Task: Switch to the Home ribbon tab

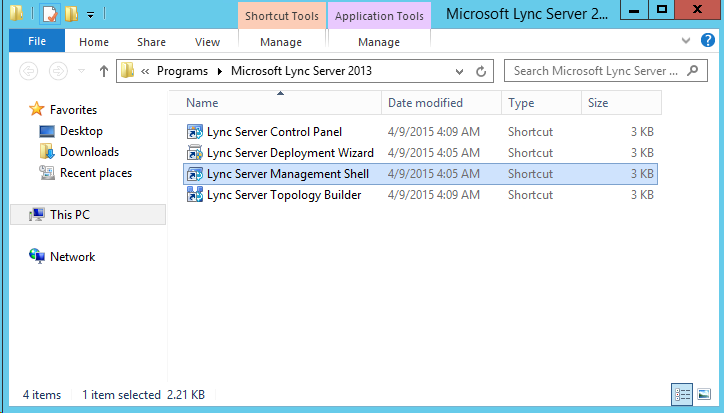Action: pyautogui.click(x=94, y=42)
